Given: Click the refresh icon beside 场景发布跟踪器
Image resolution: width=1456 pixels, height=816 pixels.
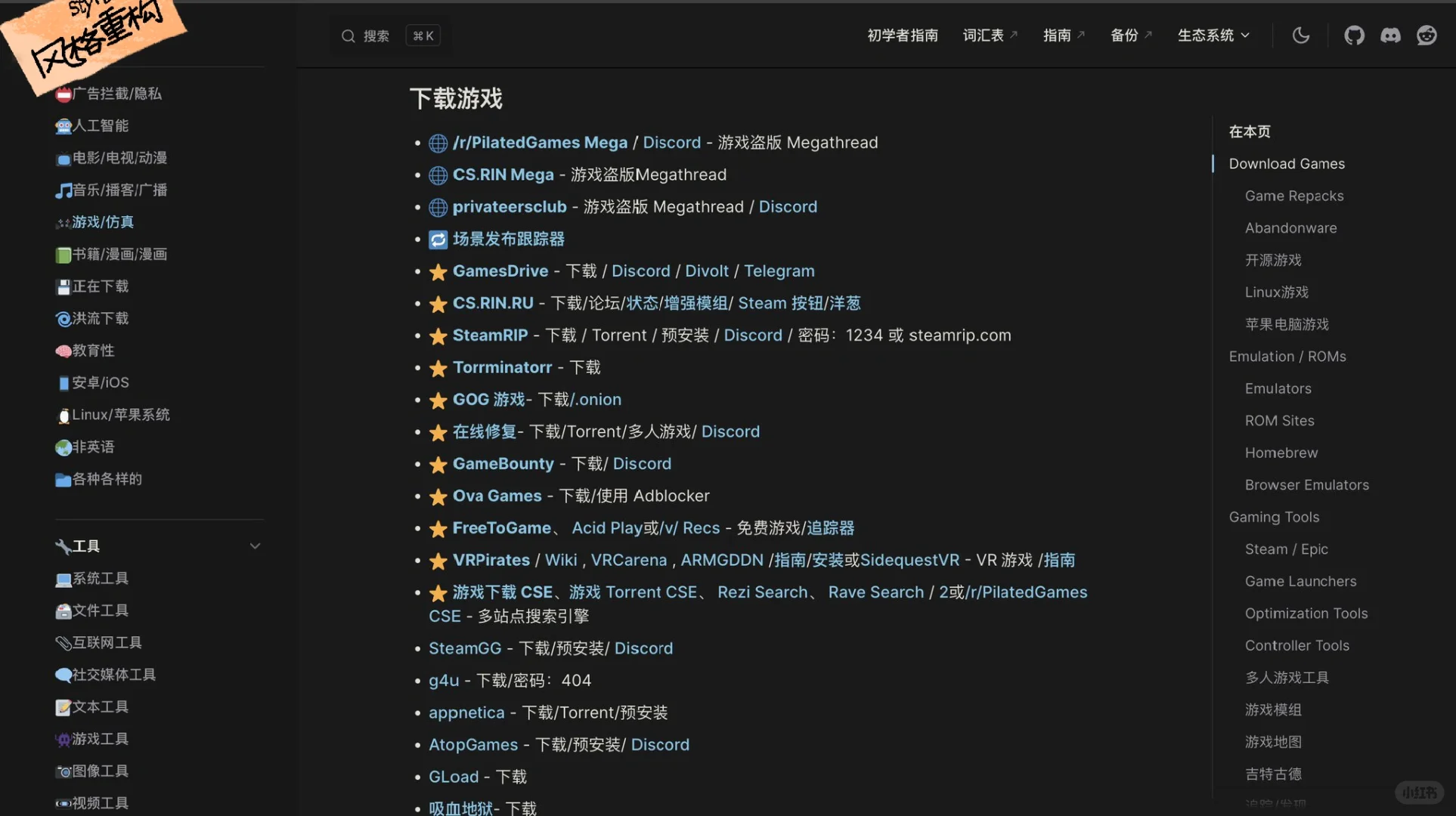Looking at the screenshot, I should click(438, 239).
